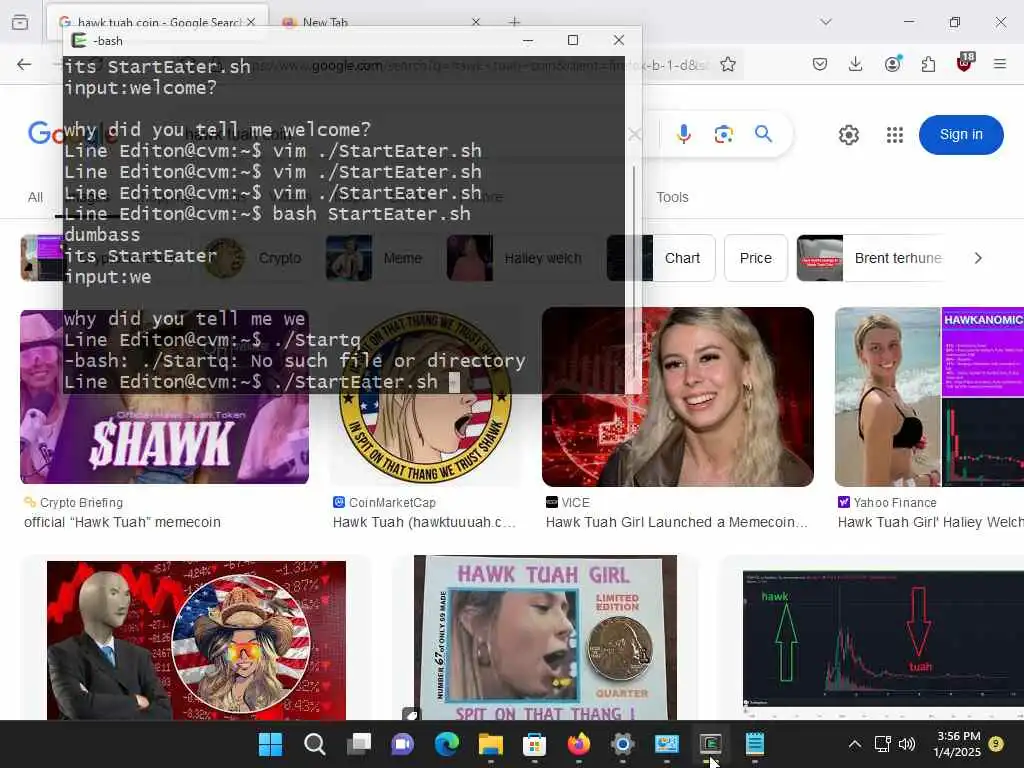
Task: Open the meme man stock chart image
Action: pos(197,640)
